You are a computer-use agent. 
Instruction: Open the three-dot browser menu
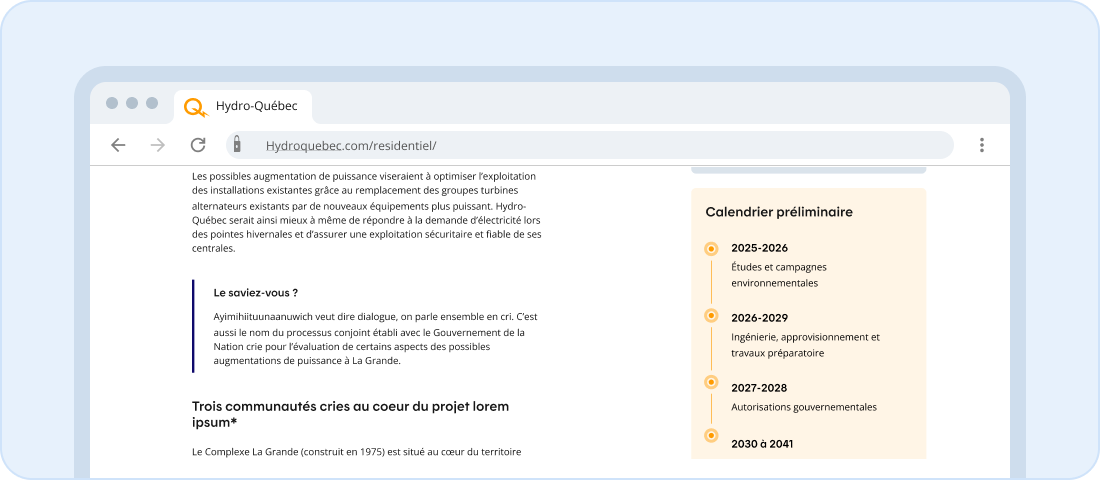(981, 145)
